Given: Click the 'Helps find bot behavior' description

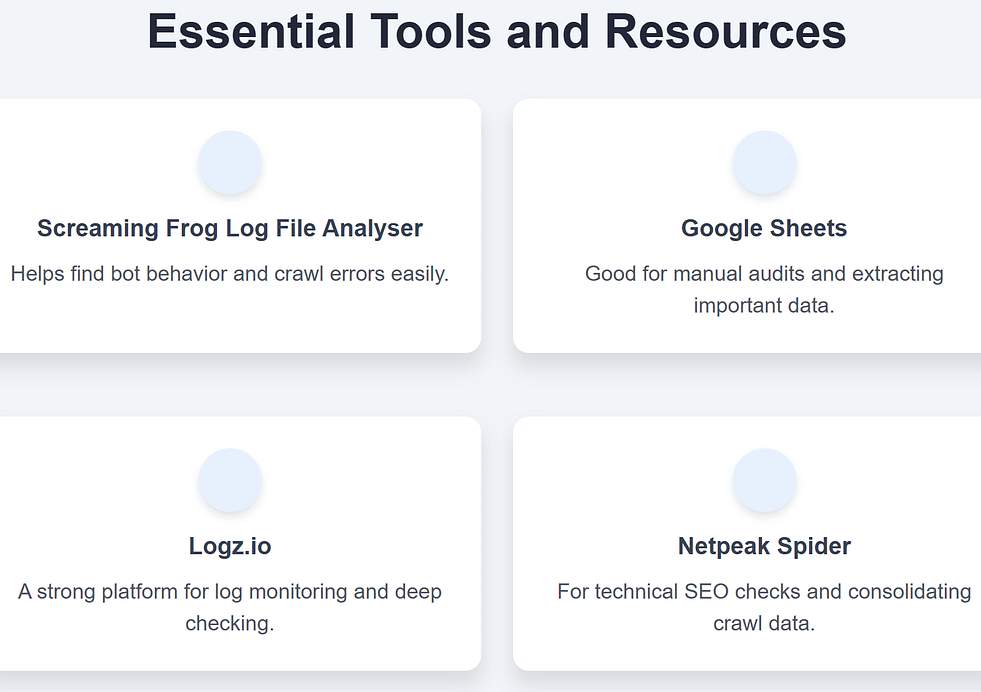Looking at the screenshot, I should [230, 273].
